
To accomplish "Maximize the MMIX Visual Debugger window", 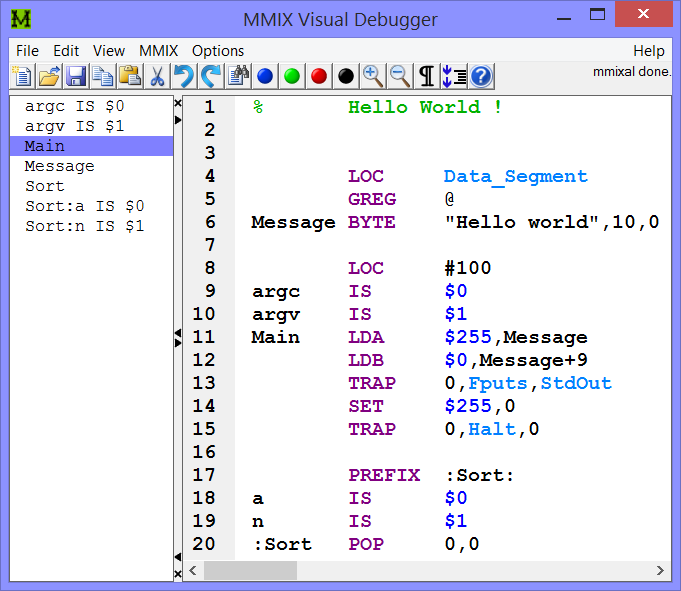I will pyautogui.click(x=597, y=15).
